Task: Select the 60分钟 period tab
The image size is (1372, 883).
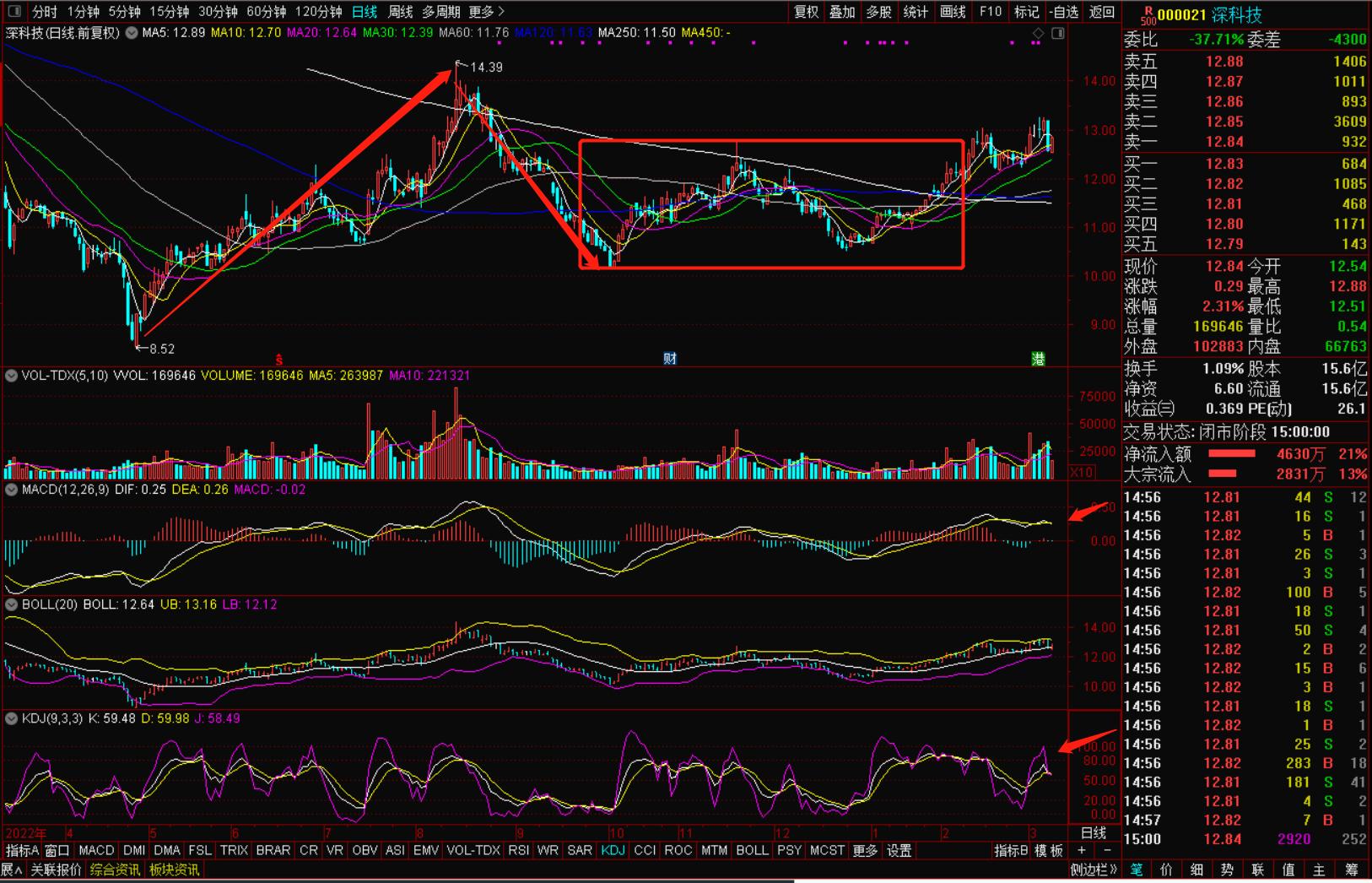Action: coord(267,12)
